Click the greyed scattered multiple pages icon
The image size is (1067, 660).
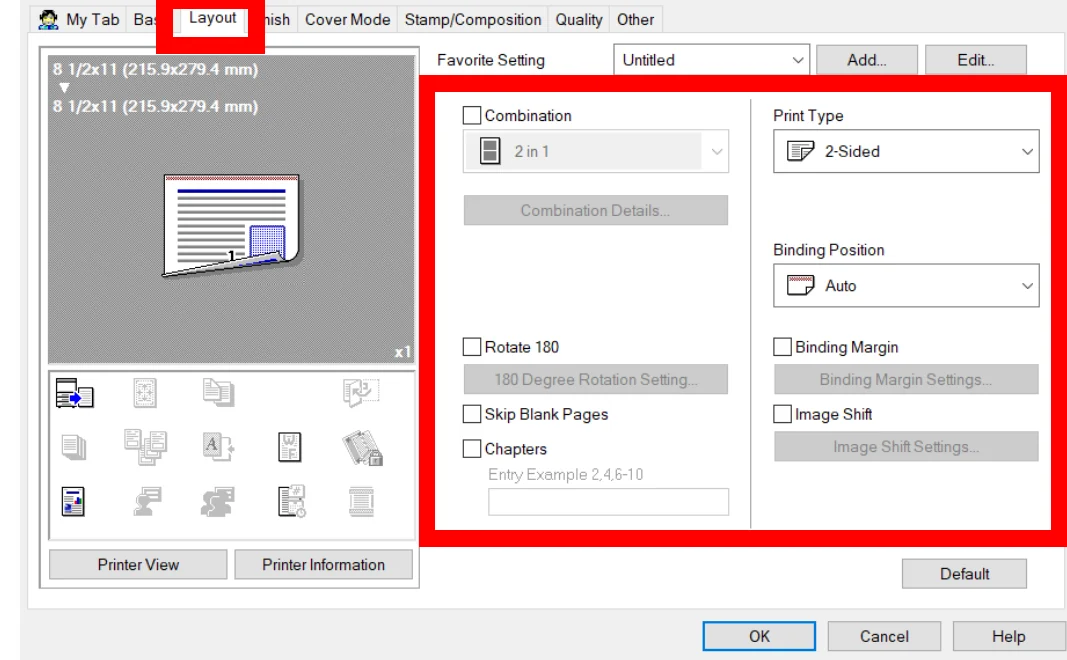(146, 447)
